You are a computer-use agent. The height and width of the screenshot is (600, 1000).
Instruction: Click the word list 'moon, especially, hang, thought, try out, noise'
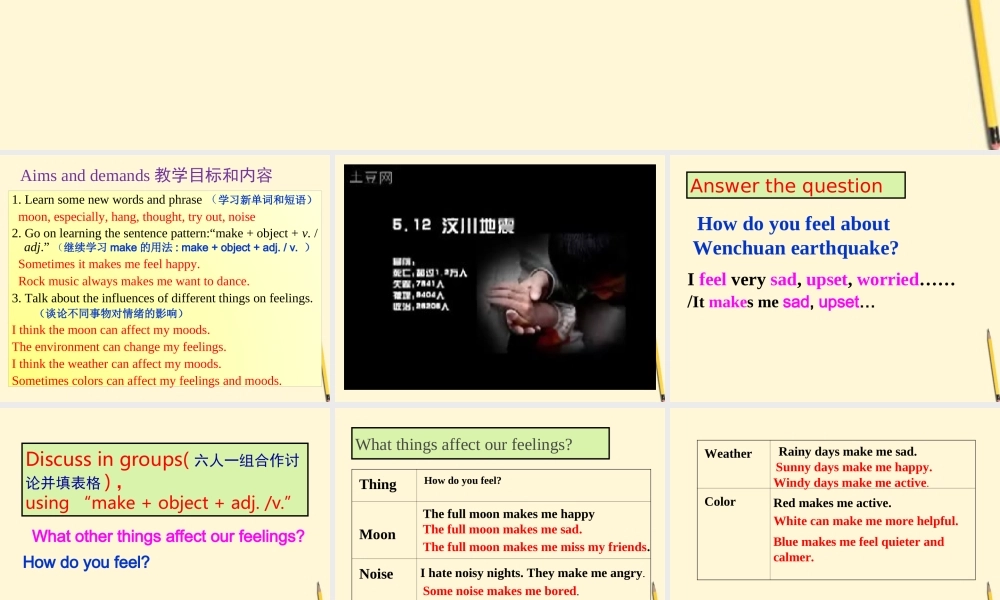coord(136,217)
